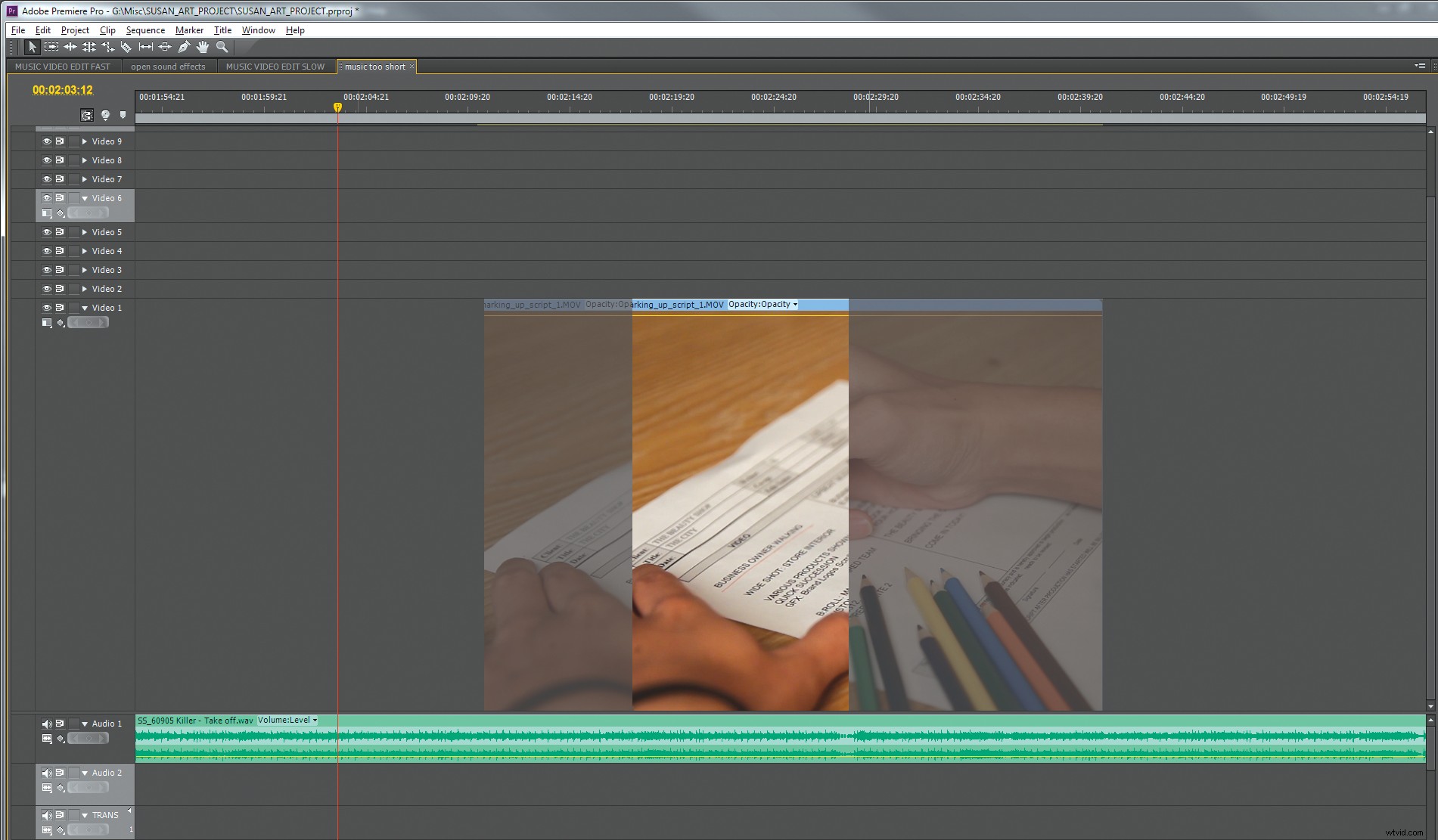Screen dimensions: 1438x840
Task: Mute the Audio 1 track speaker icon
Action: click(x=46, y=724)
